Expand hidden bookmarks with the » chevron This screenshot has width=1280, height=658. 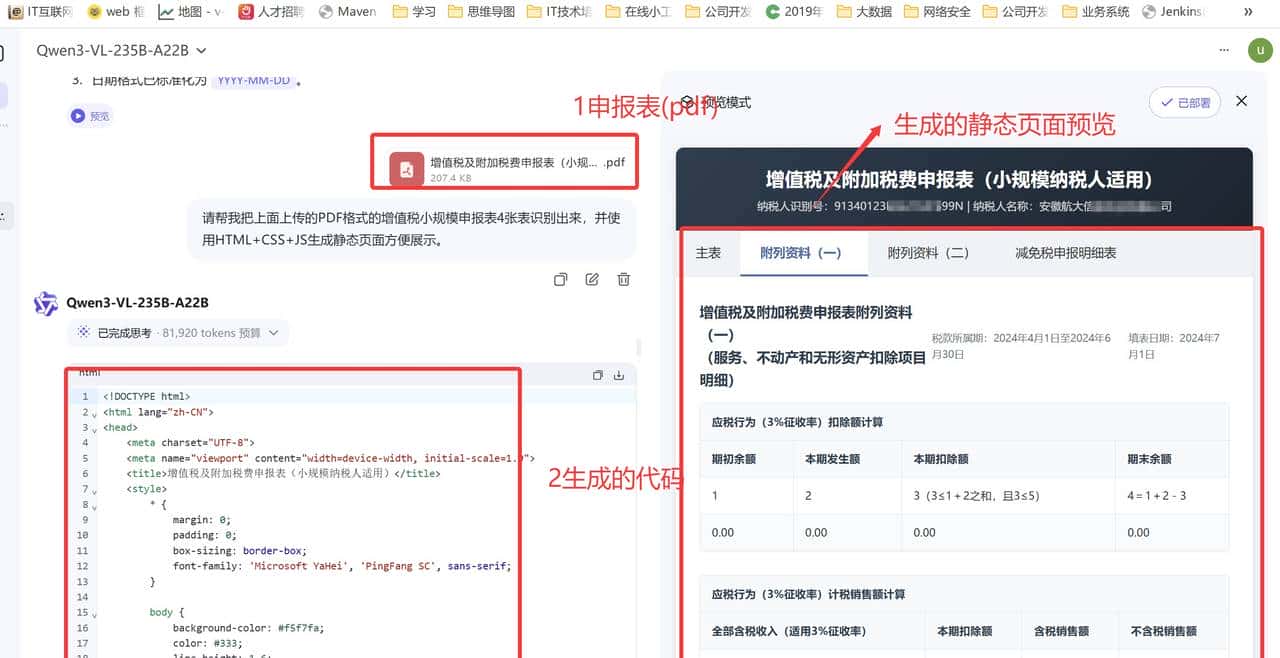(x=1249, y=12)
